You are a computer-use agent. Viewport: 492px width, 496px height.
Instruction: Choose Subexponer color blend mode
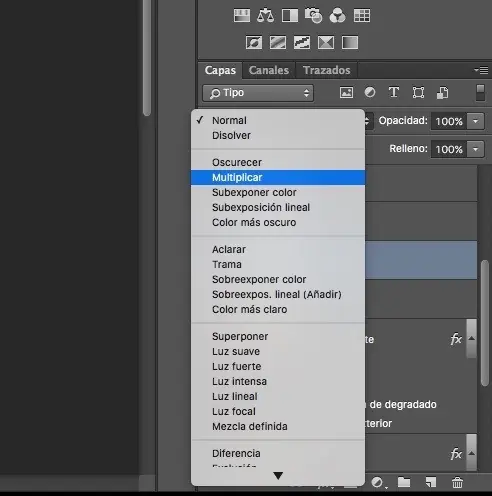point(278,192)
